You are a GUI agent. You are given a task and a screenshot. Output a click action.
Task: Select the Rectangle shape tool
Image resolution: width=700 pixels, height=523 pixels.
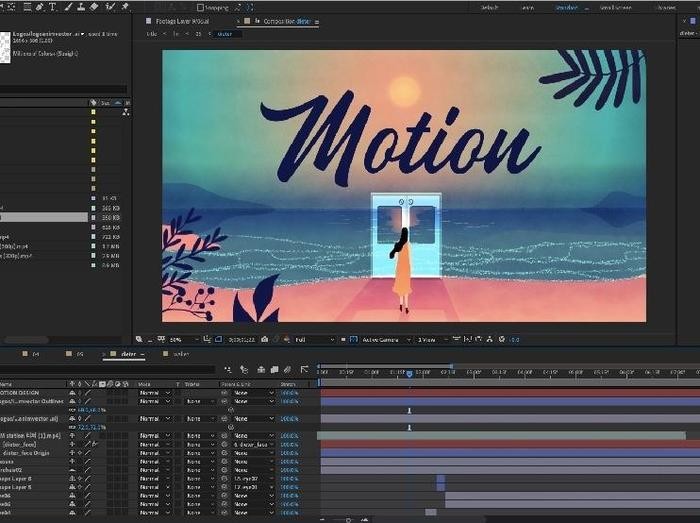point(27,7)
